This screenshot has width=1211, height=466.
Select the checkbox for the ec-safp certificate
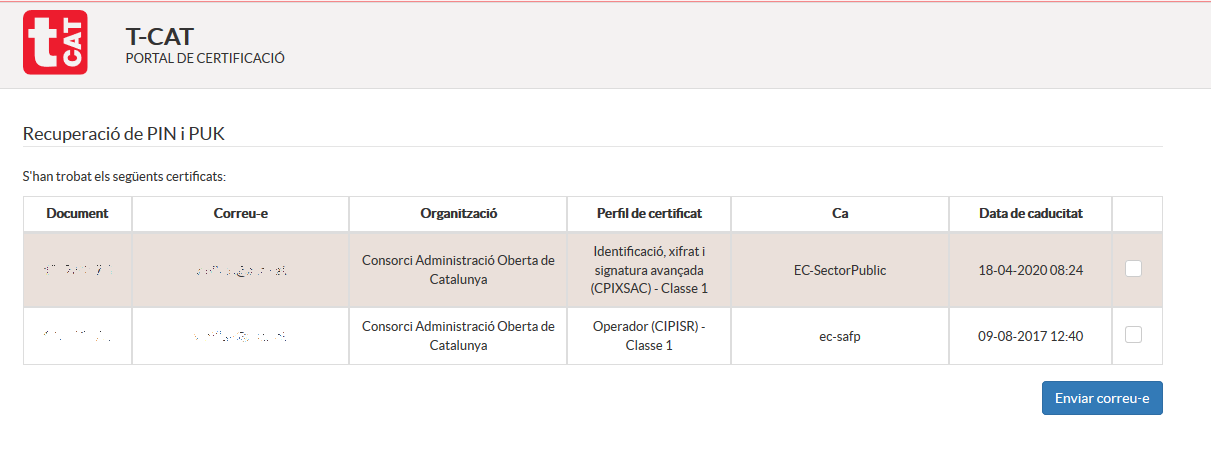pos(1133,335)
